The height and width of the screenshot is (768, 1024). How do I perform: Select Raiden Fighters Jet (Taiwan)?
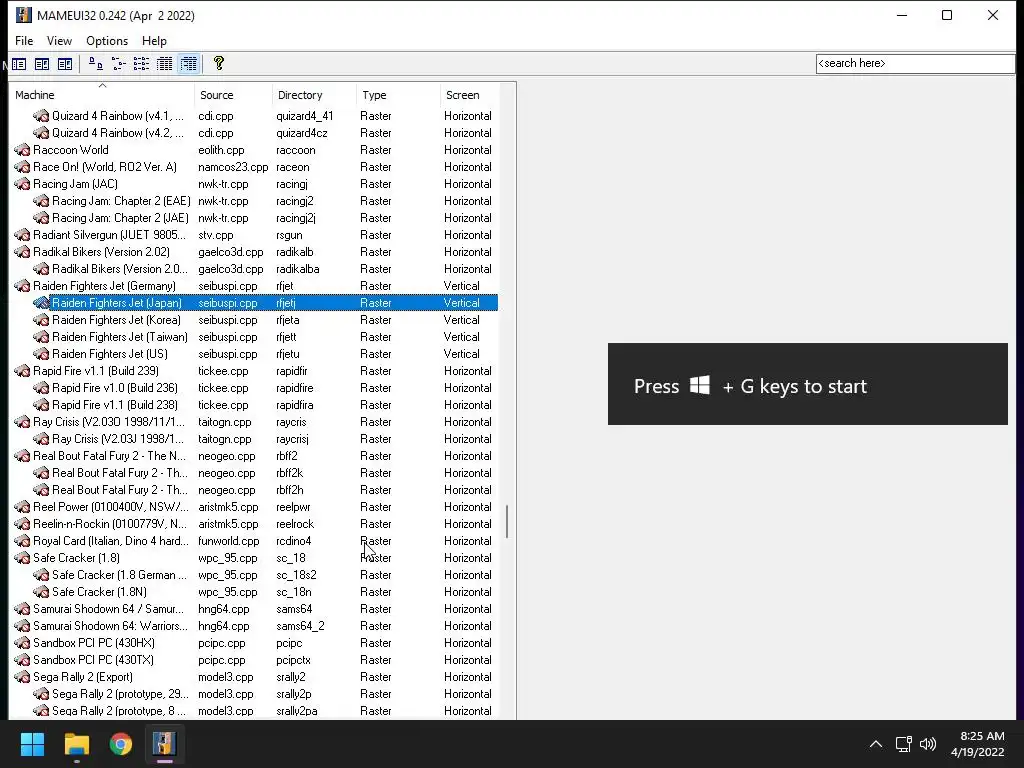click(x=120, y=337)
